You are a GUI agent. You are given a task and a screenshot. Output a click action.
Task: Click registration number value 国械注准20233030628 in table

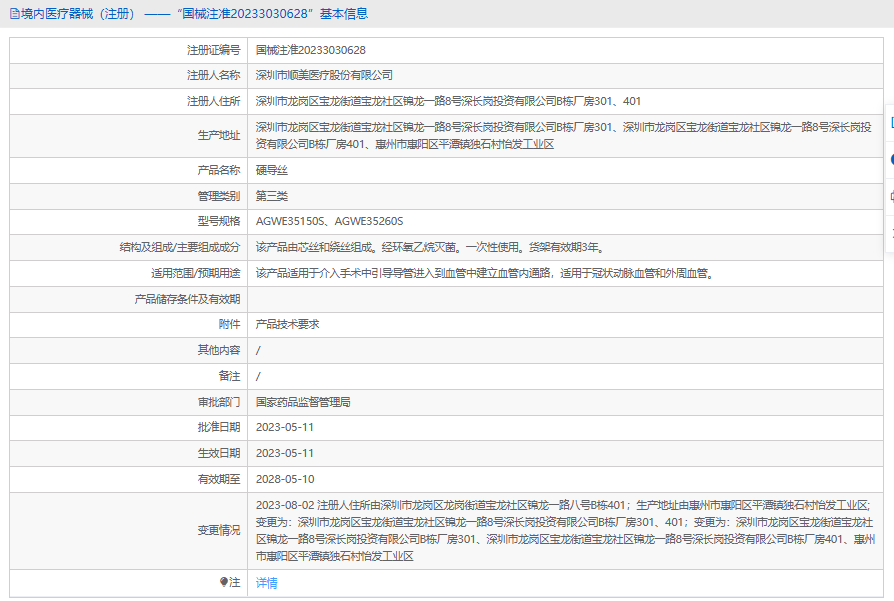click(x=310, y=49)
